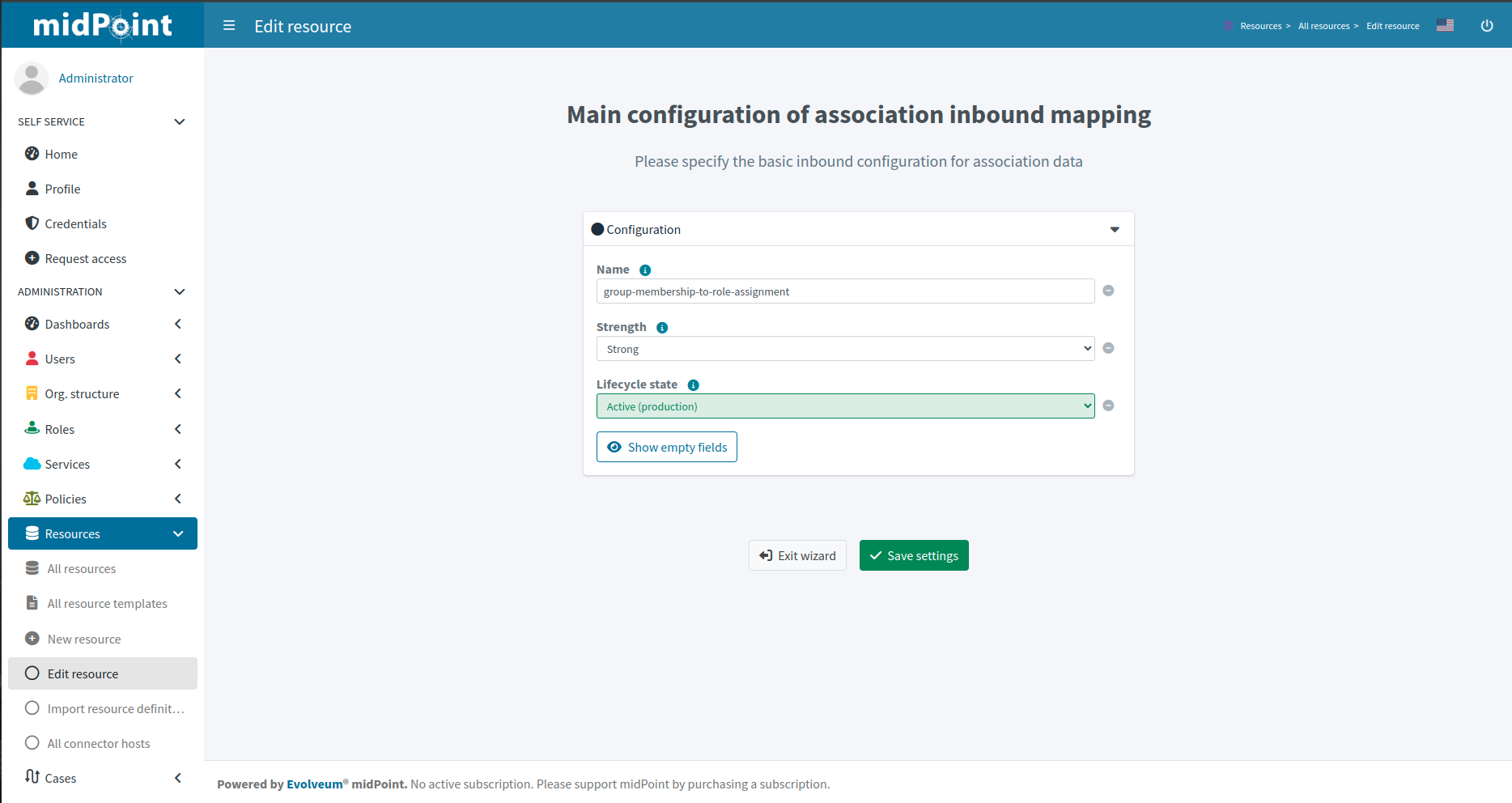Screen dimensions: 1512x803
Task: Open All resources in sidebar
Action: point(82,569)
